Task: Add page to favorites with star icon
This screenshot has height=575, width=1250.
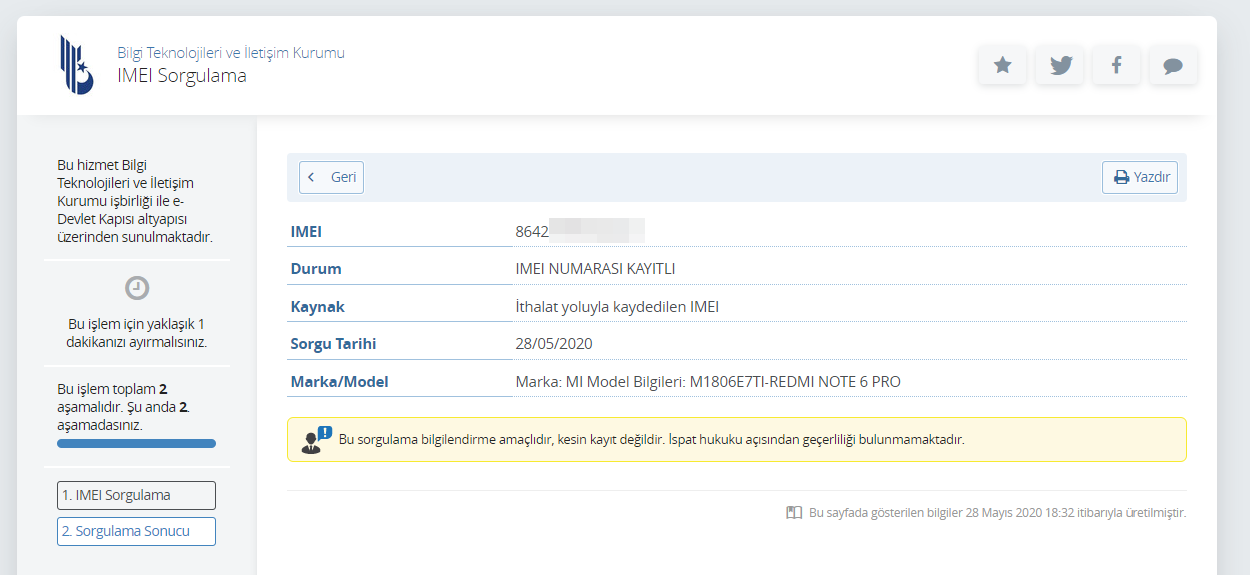Action: [x=1002, y=66]
